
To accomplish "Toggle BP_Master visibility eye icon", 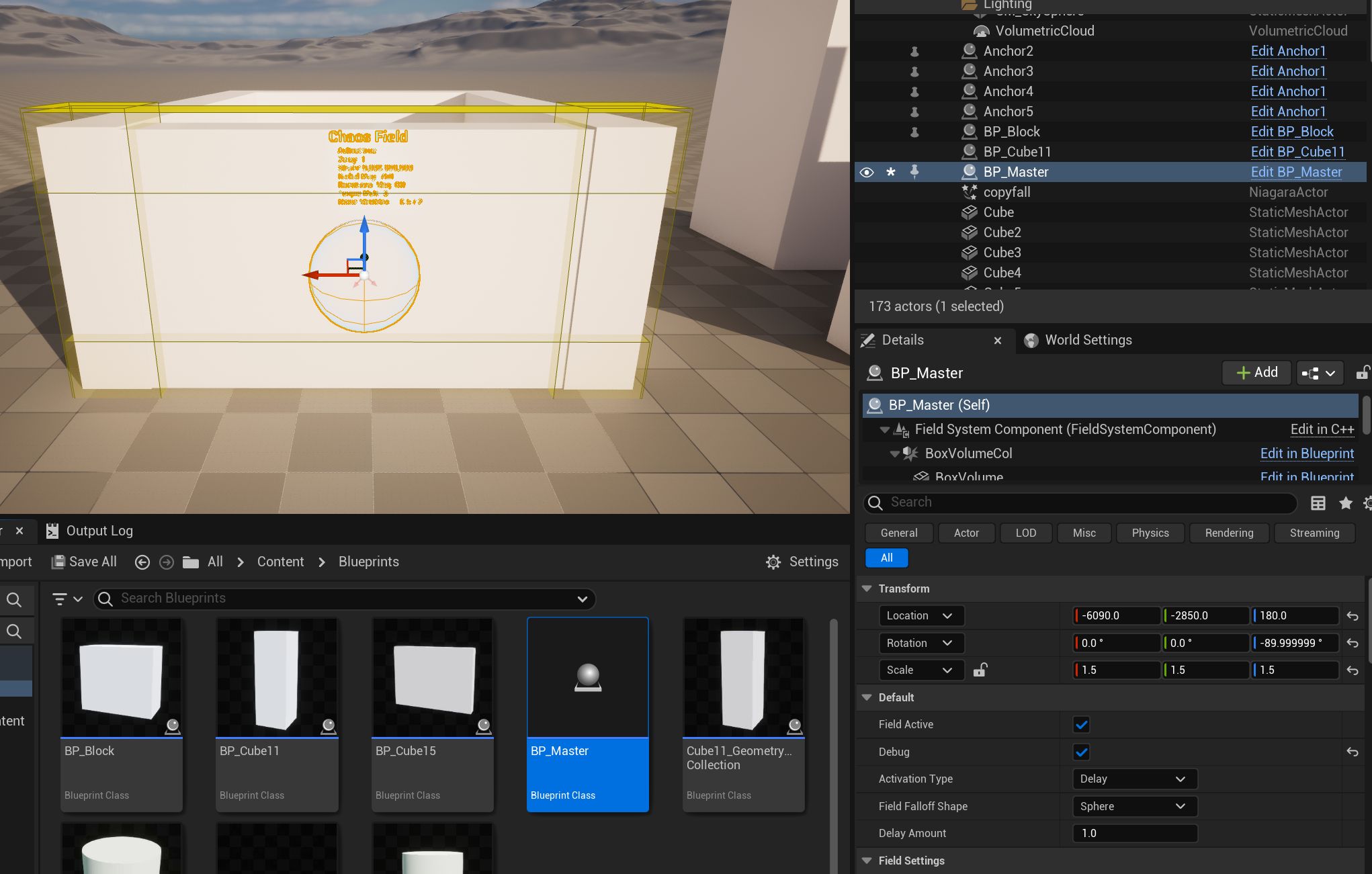I will point(867,172).
